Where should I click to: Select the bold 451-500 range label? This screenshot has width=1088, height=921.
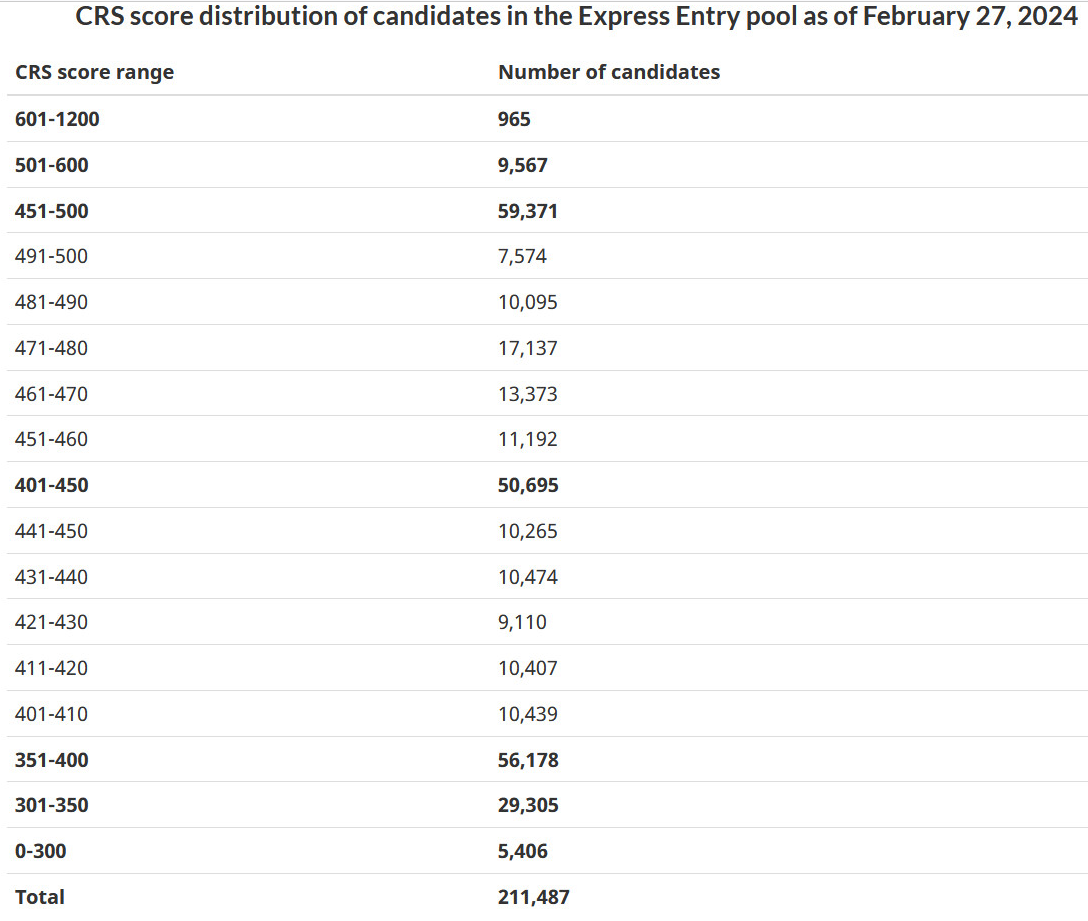[51, 211]
